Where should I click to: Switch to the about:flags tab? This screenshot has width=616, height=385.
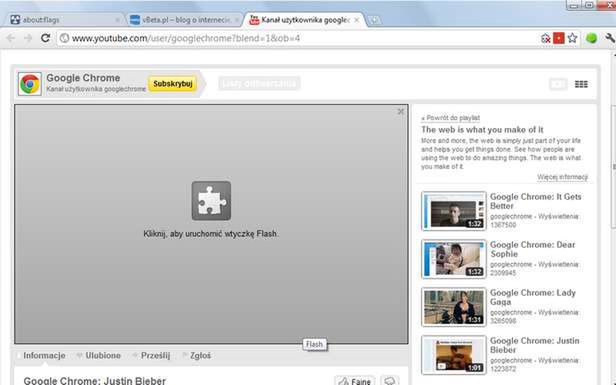pos(64,20)
